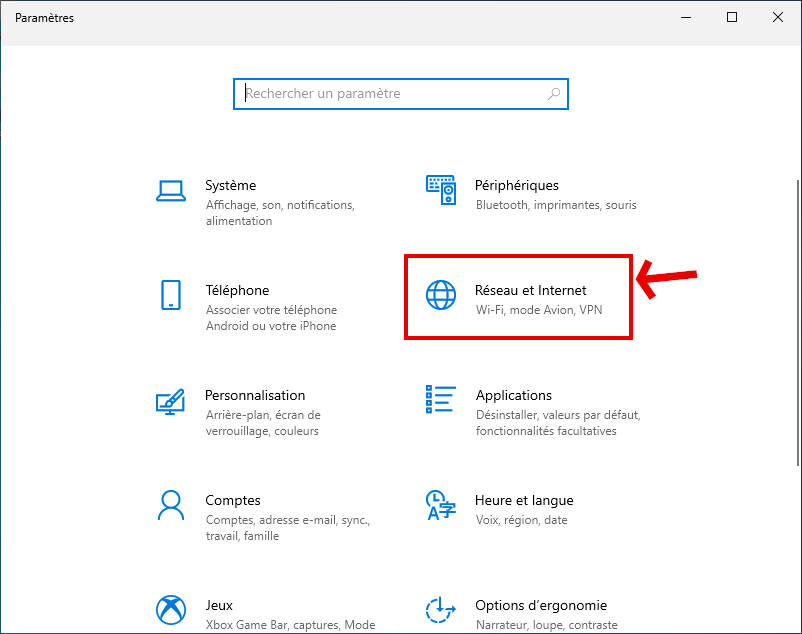Focus the Rechercher un paramètre field

(x=390, y=94)
